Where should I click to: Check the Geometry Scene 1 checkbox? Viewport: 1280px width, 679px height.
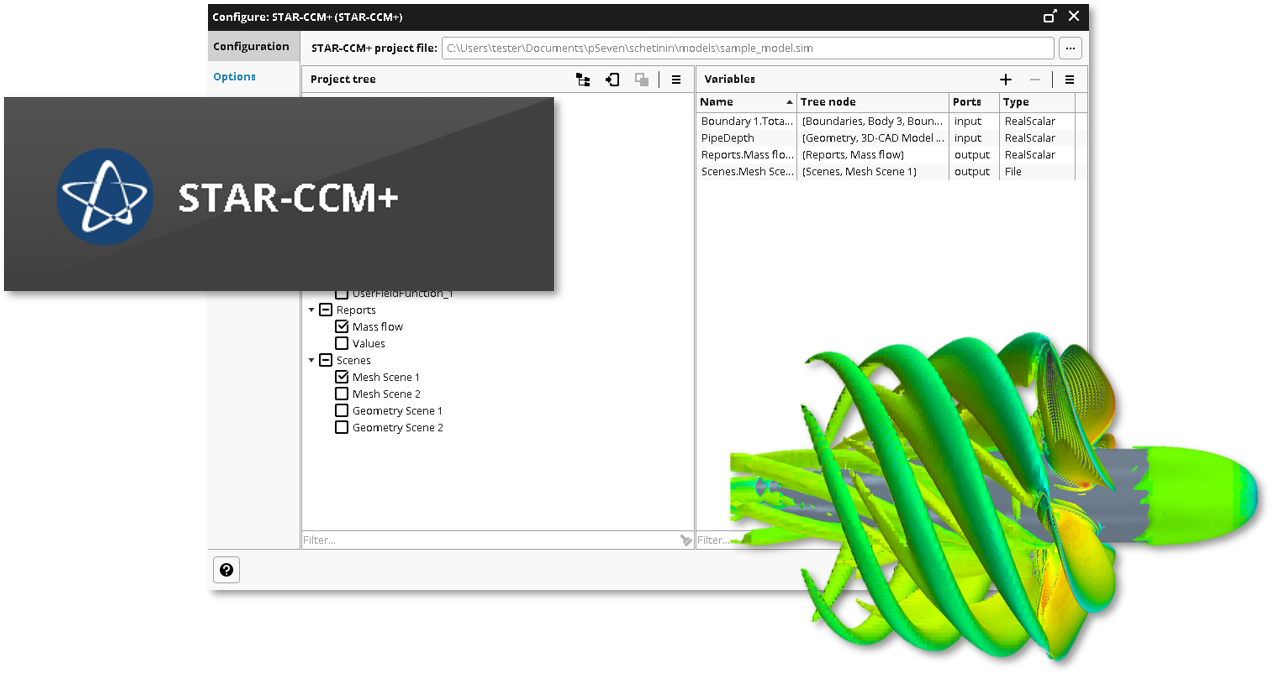click(342, 411)
